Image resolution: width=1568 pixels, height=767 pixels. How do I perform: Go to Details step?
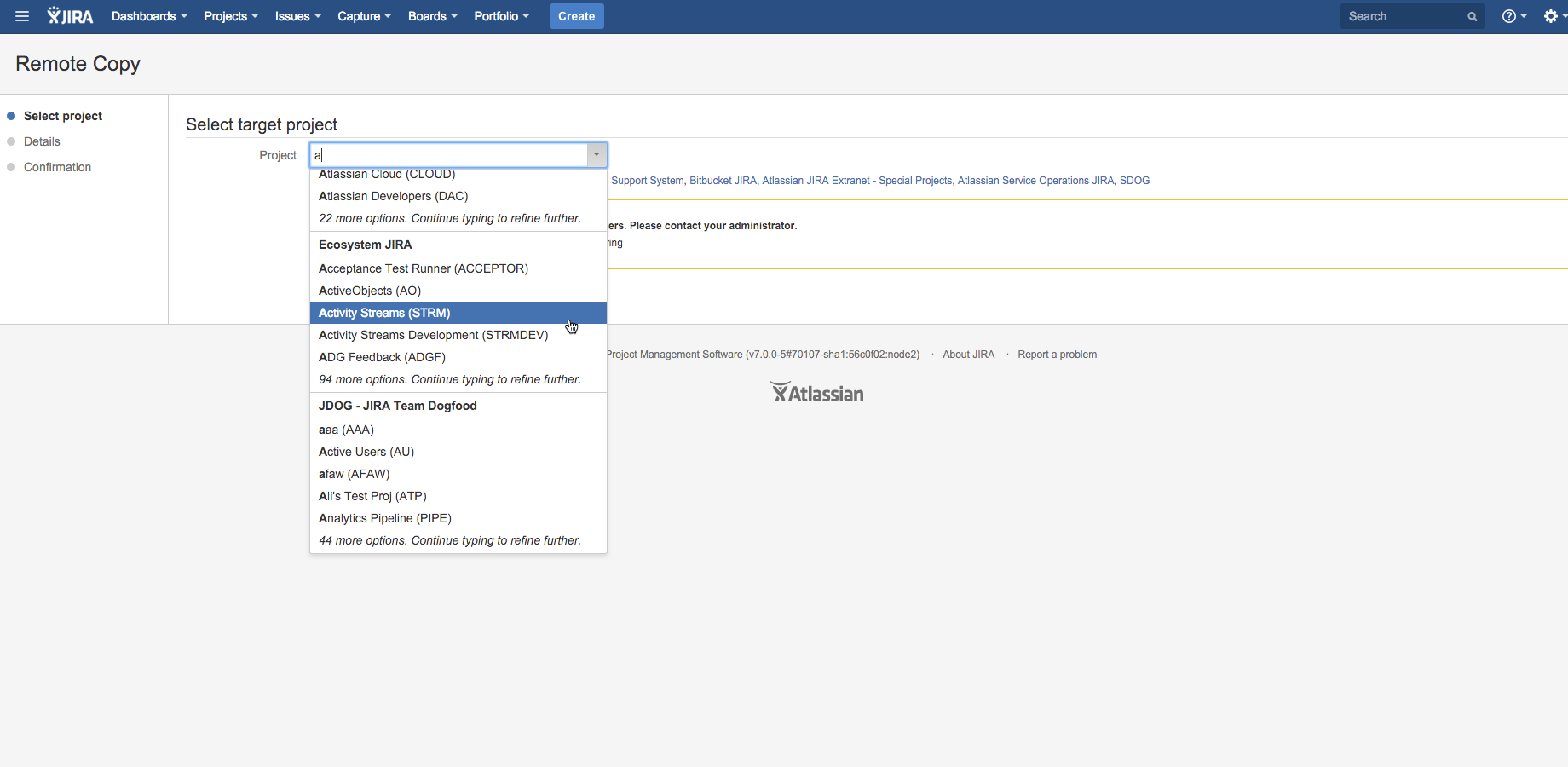pos(42,141)
